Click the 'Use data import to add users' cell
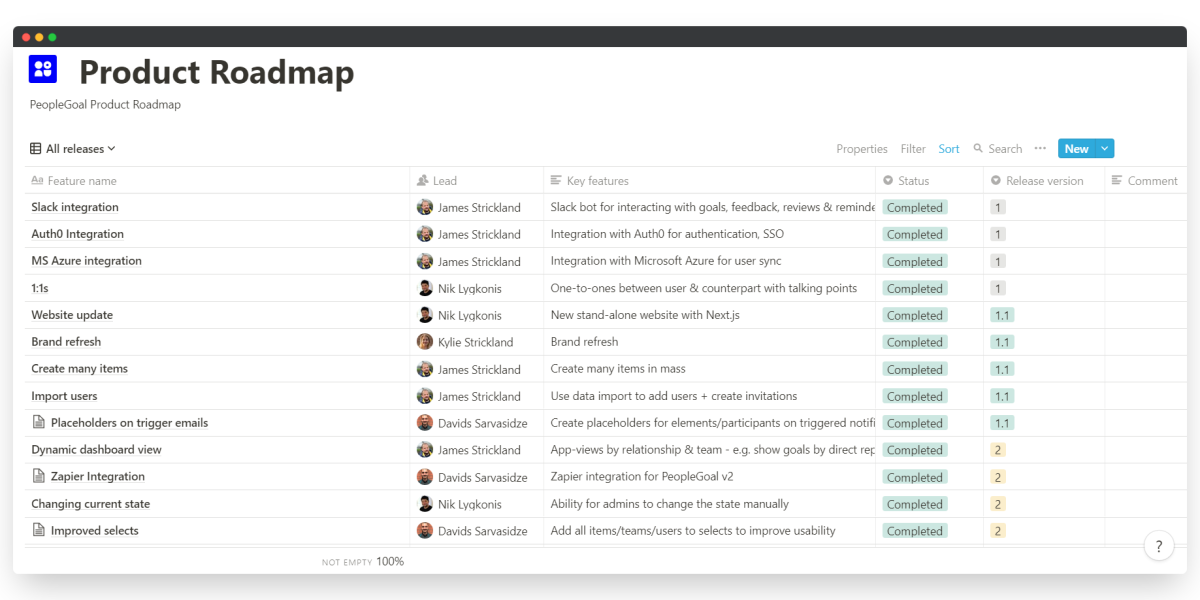Viewport: 1200px width, 600px height. pos(710,396)
